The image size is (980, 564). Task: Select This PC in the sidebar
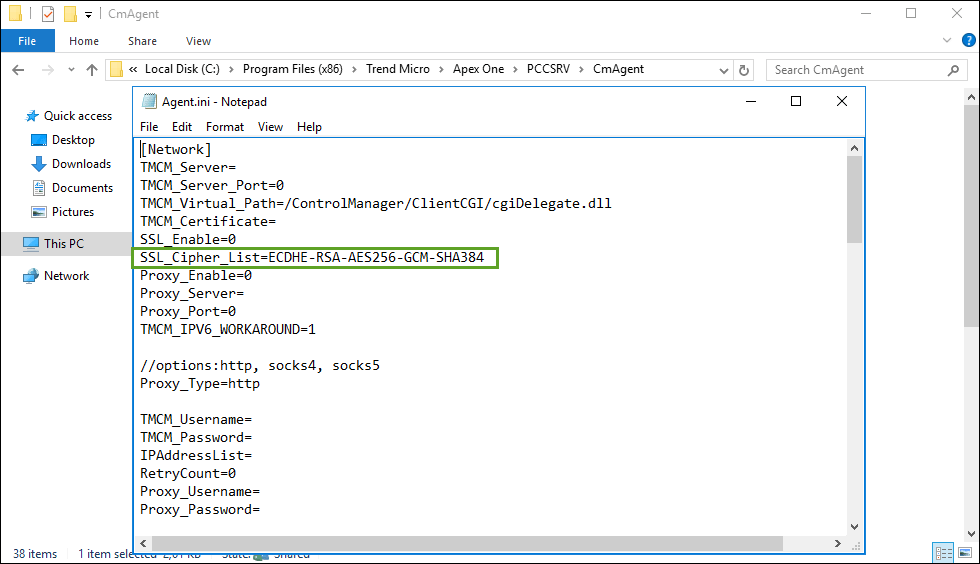click(x=64, y=243)
